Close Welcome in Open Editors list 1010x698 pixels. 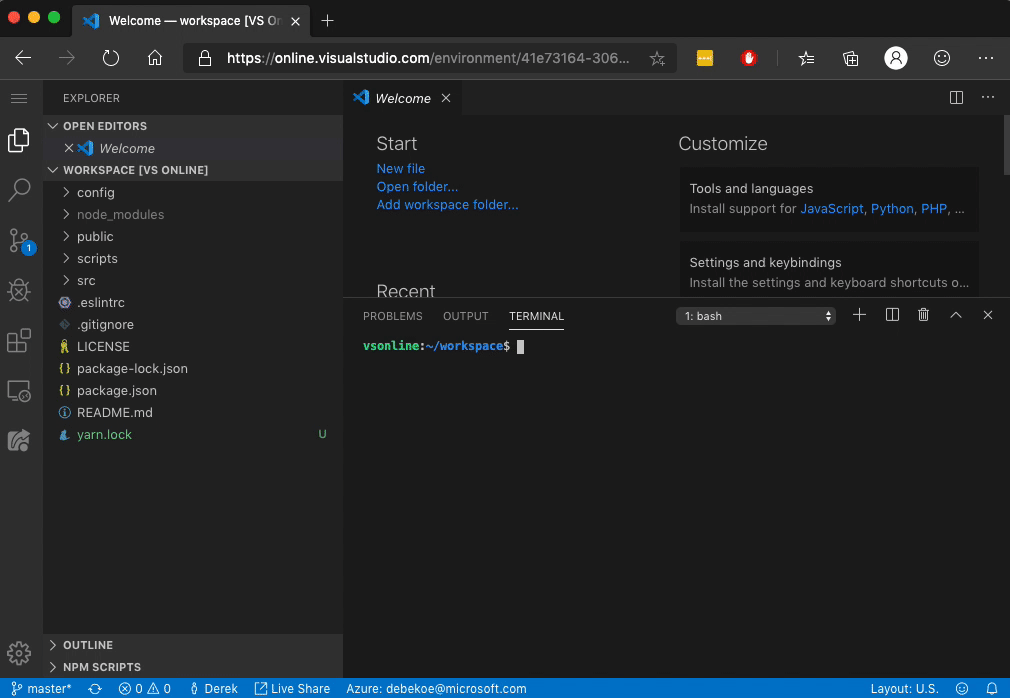[69, 148]
